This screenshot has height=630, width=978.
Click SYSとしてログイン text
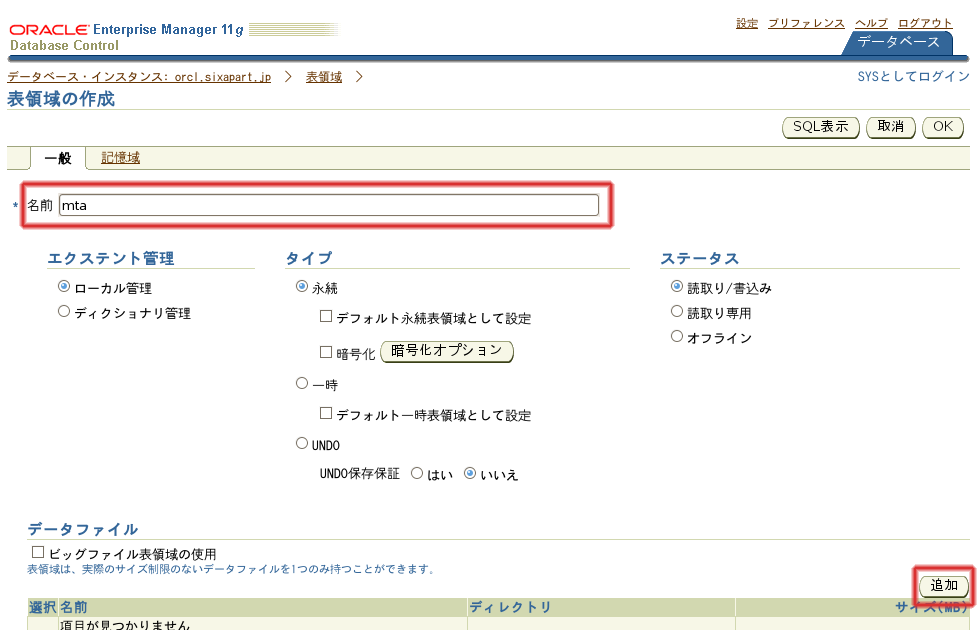[913, 77]
